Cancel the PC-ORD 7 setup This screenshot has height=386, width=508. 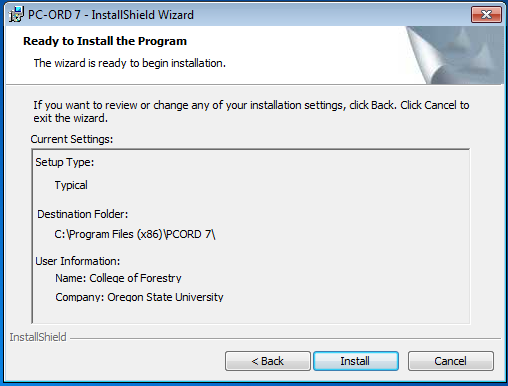pyautogui.click(x=451, y=361)
